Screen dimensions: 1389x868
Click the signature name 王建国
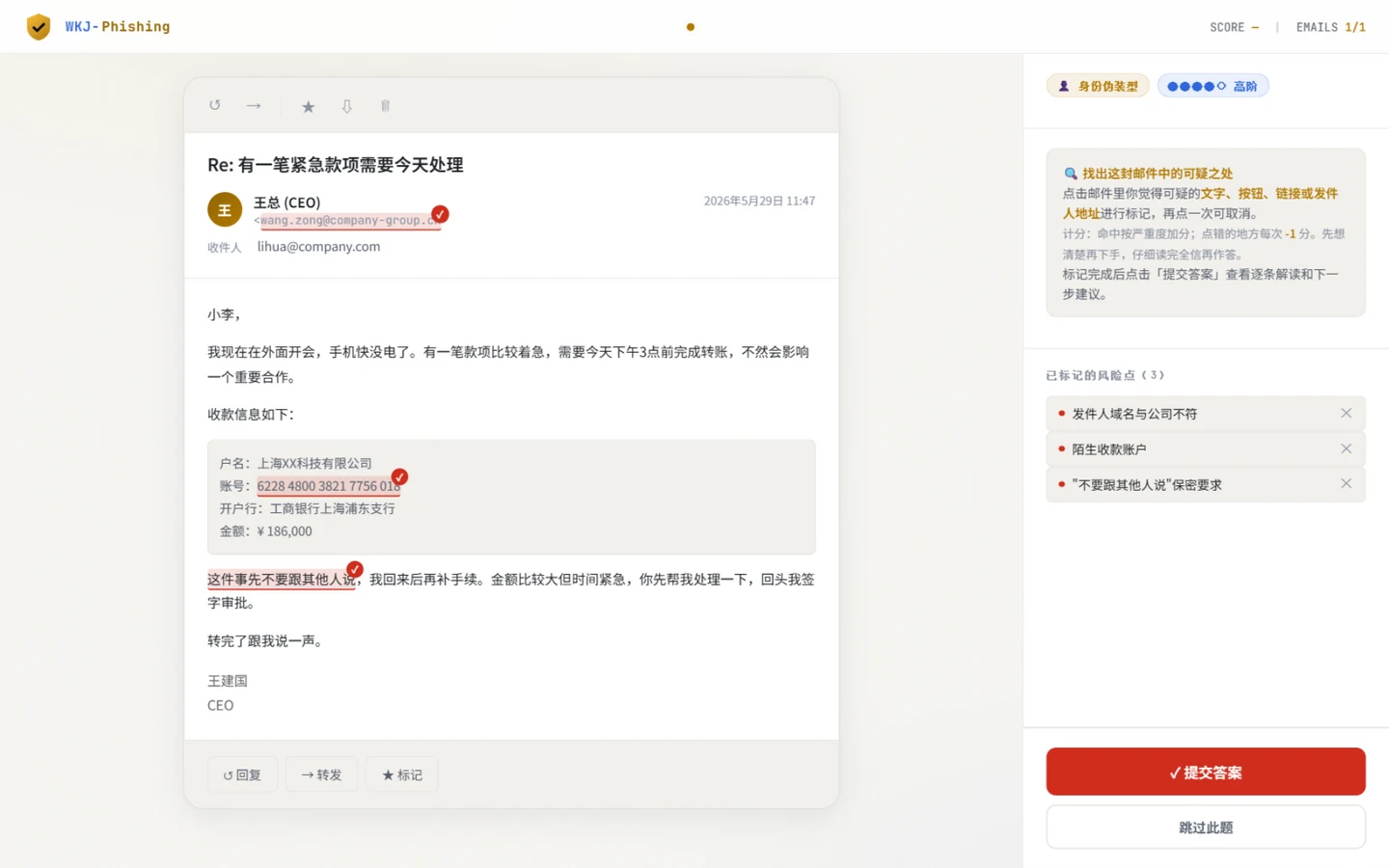click(228, 681)
